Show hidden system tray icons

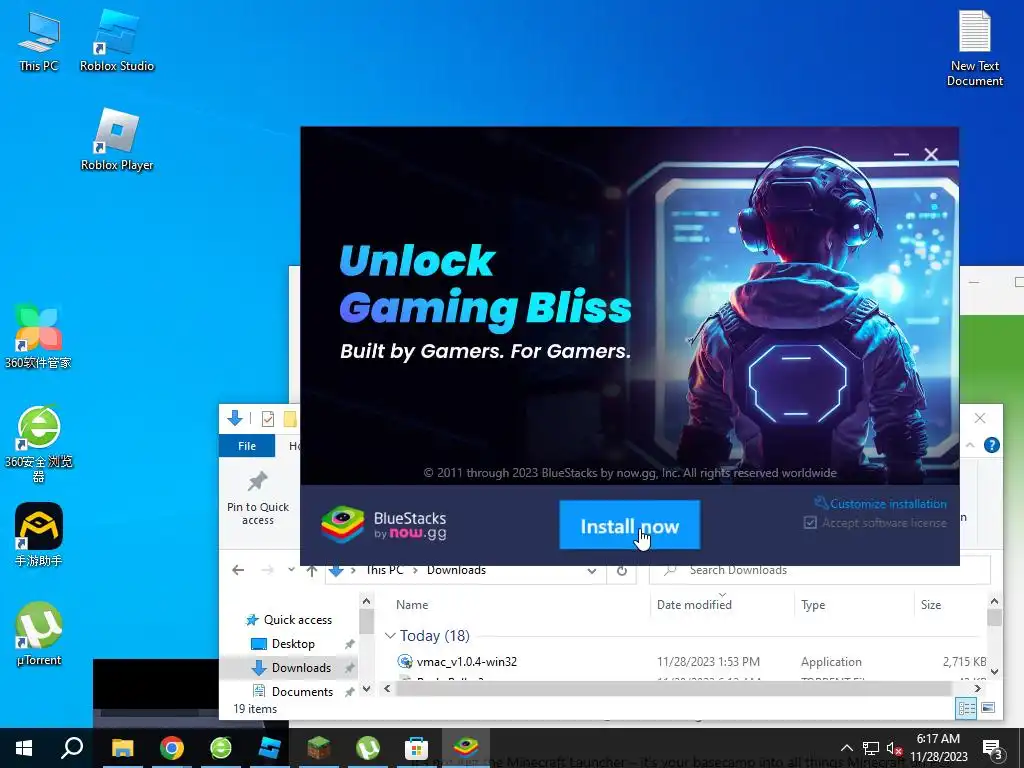point(846,748)
